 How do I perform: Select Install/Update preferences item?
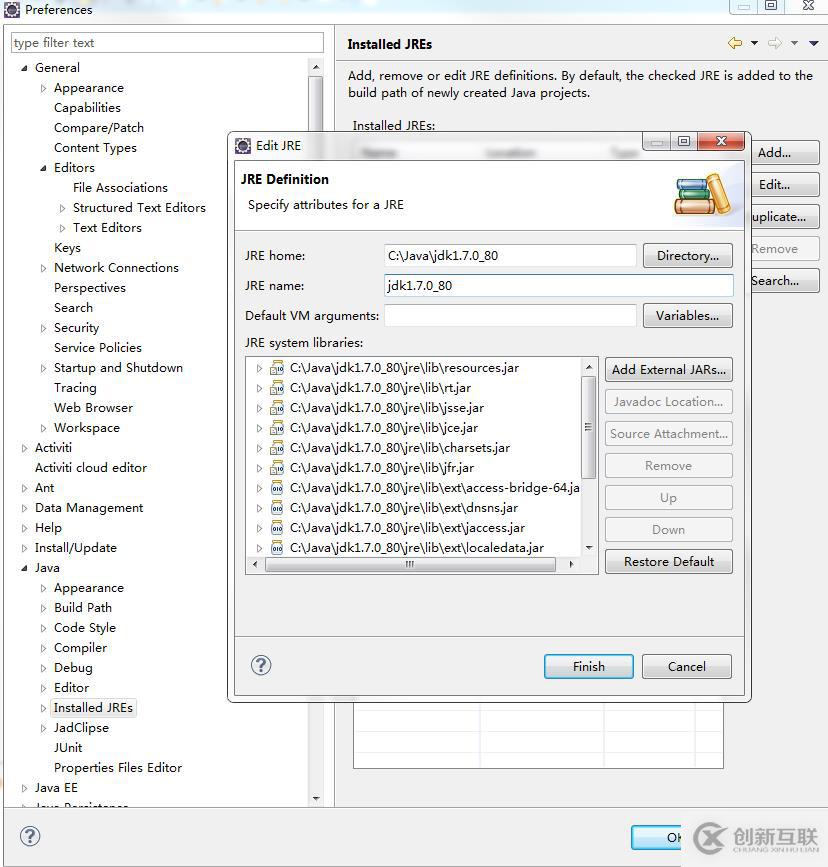76,547
